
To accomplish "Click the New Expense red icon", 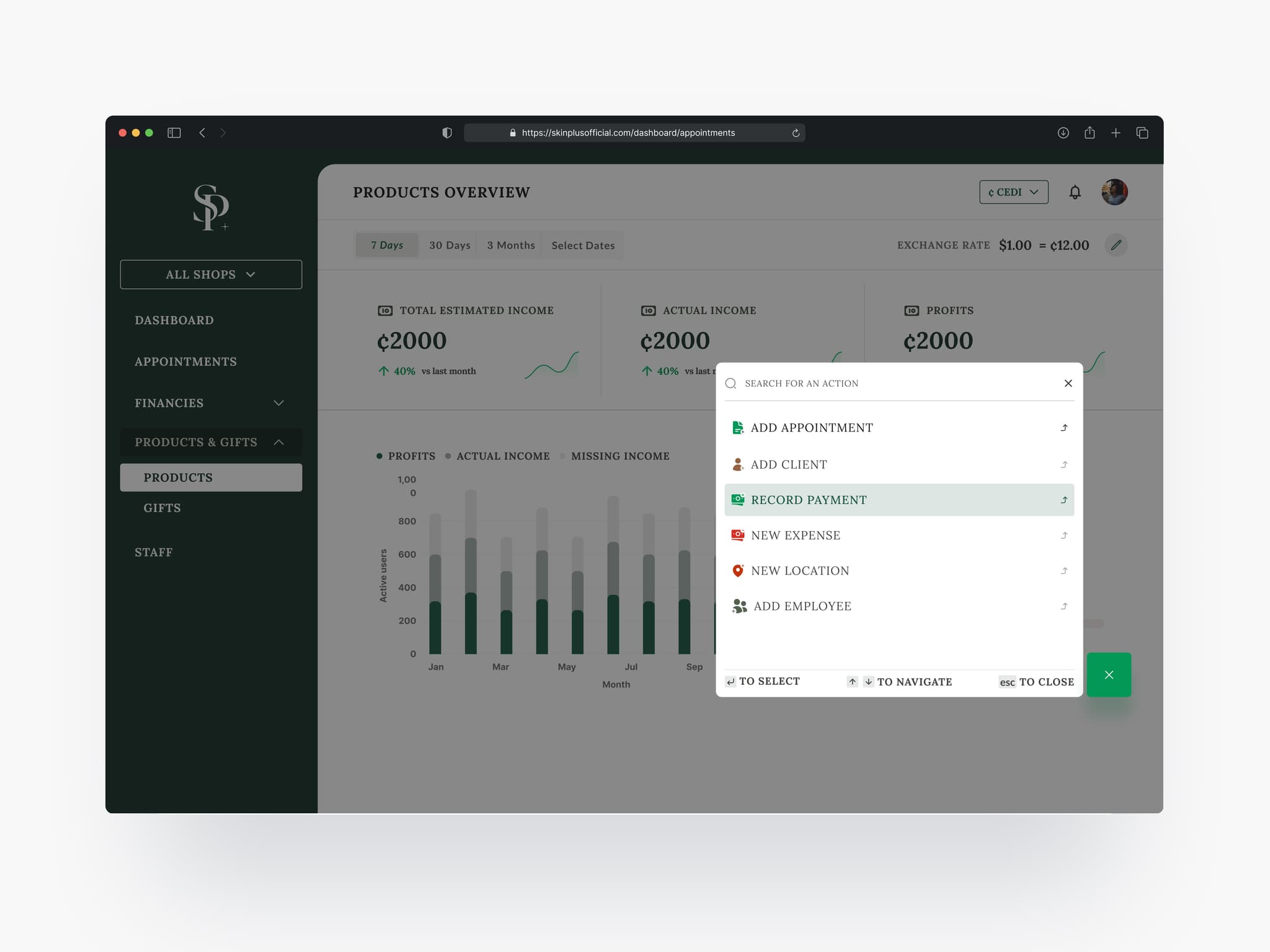I will pos(737,535).
